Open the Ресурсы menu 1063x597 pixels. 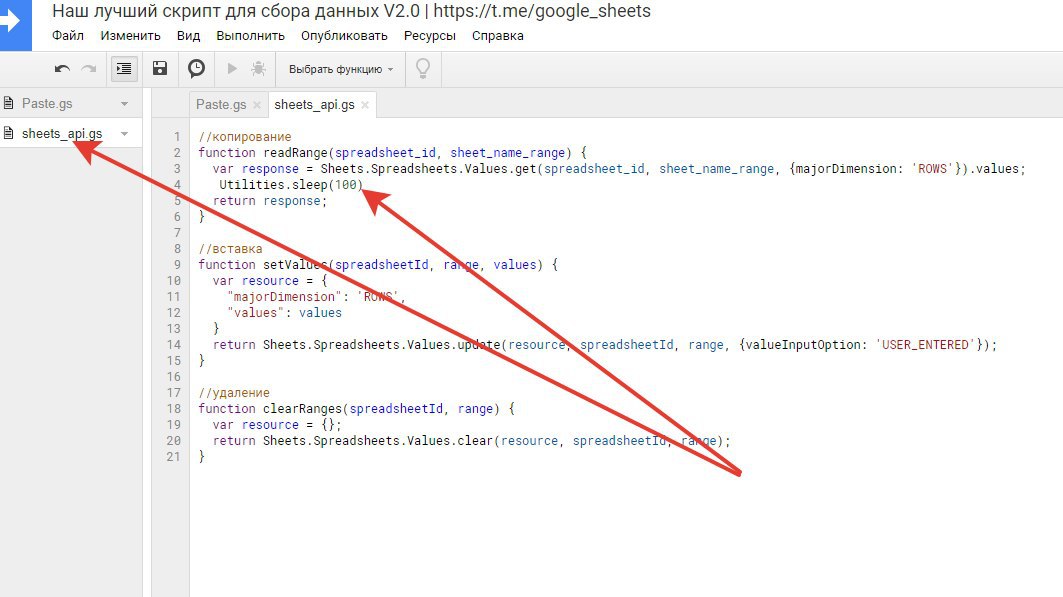[x=430, y=35]
